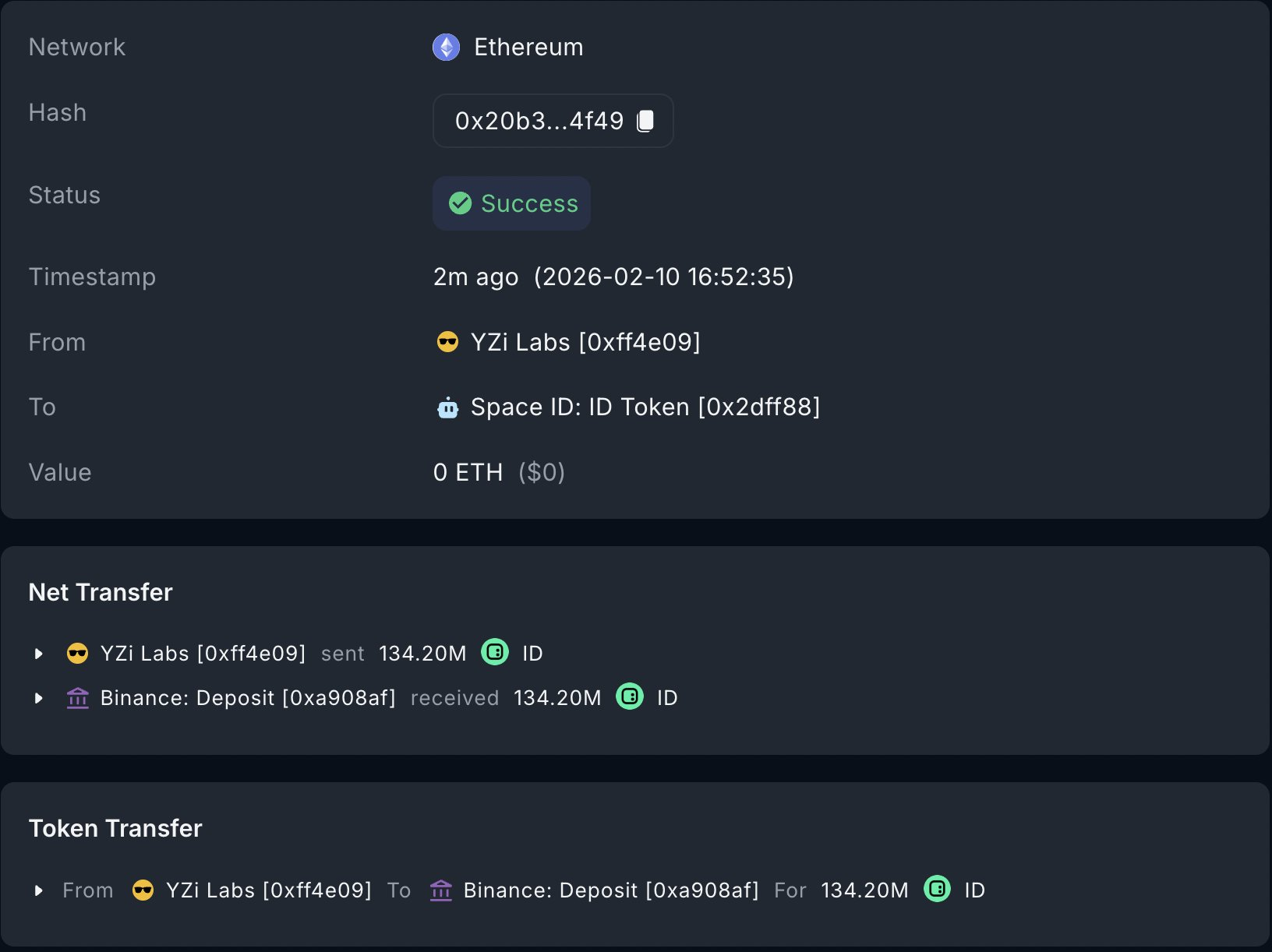
Task: Click the ID token symbol in Token Transfer
Action: click(x=974, y=890)
